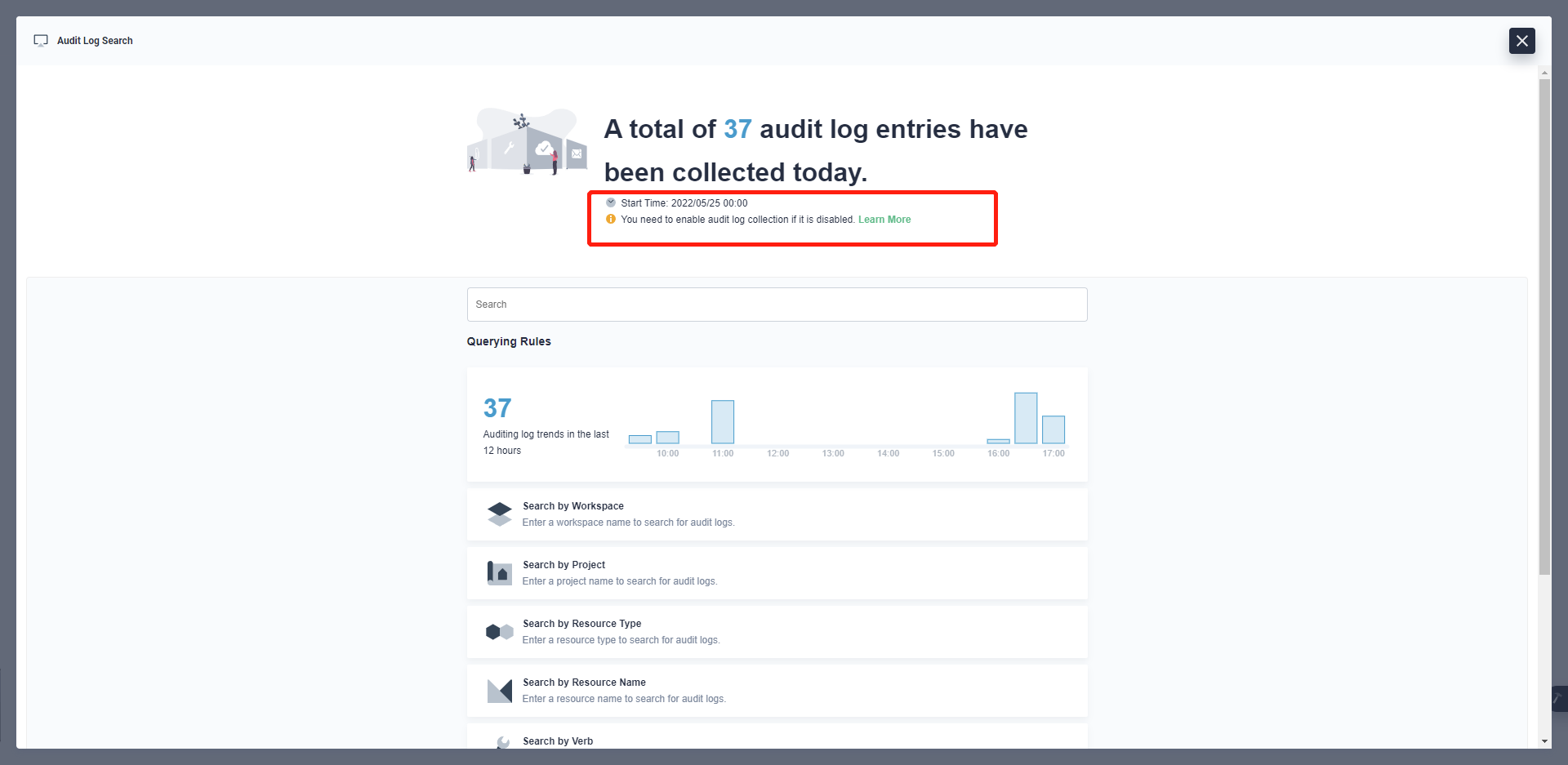Click inside the Search input field
Screen dimensions: 1568x765
click(x=777, y=304)
